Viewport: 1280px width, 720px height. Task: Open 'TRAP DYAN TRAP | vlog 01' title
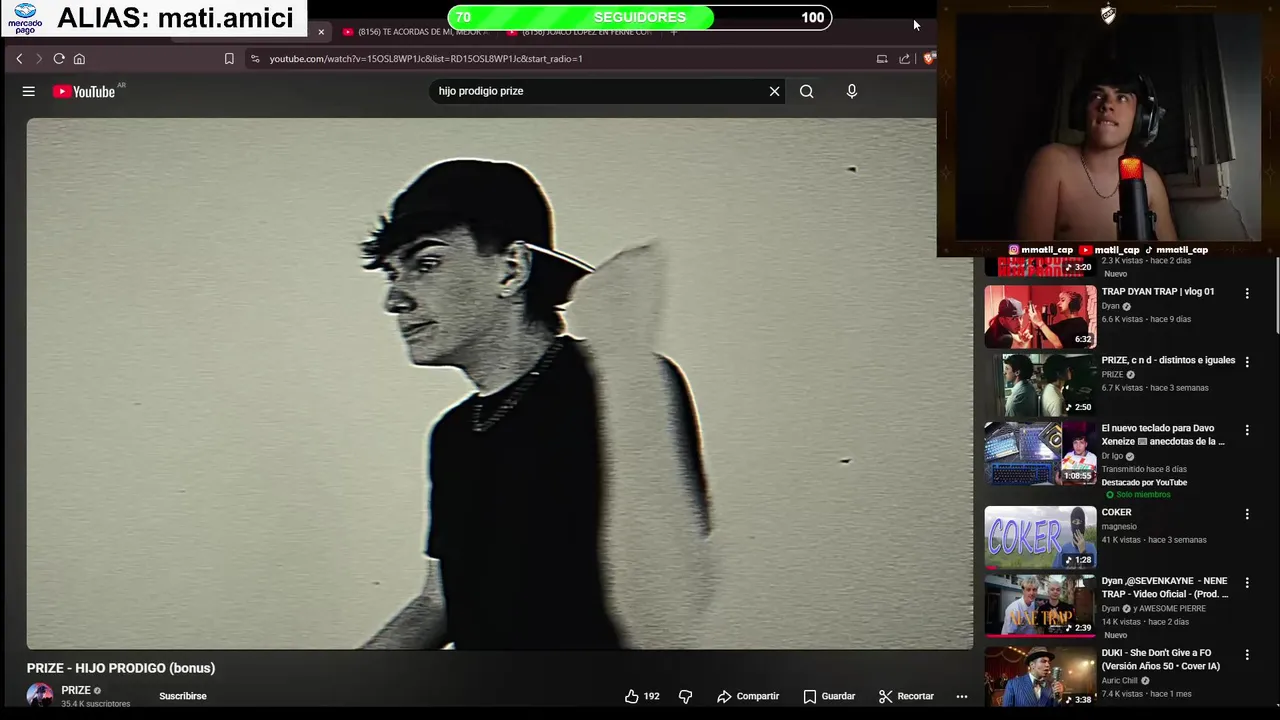pyautogui.click(x=1158, y=292)
